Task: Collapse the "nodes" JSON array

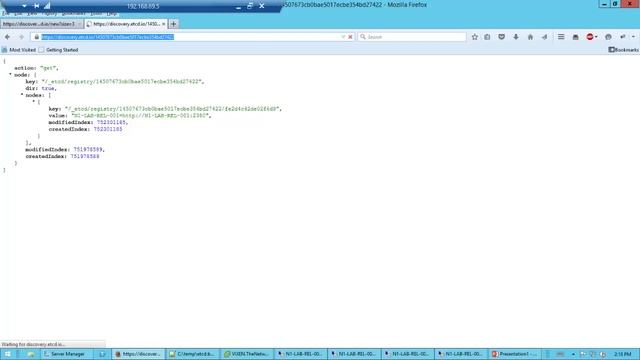Action: click(22, 95)
